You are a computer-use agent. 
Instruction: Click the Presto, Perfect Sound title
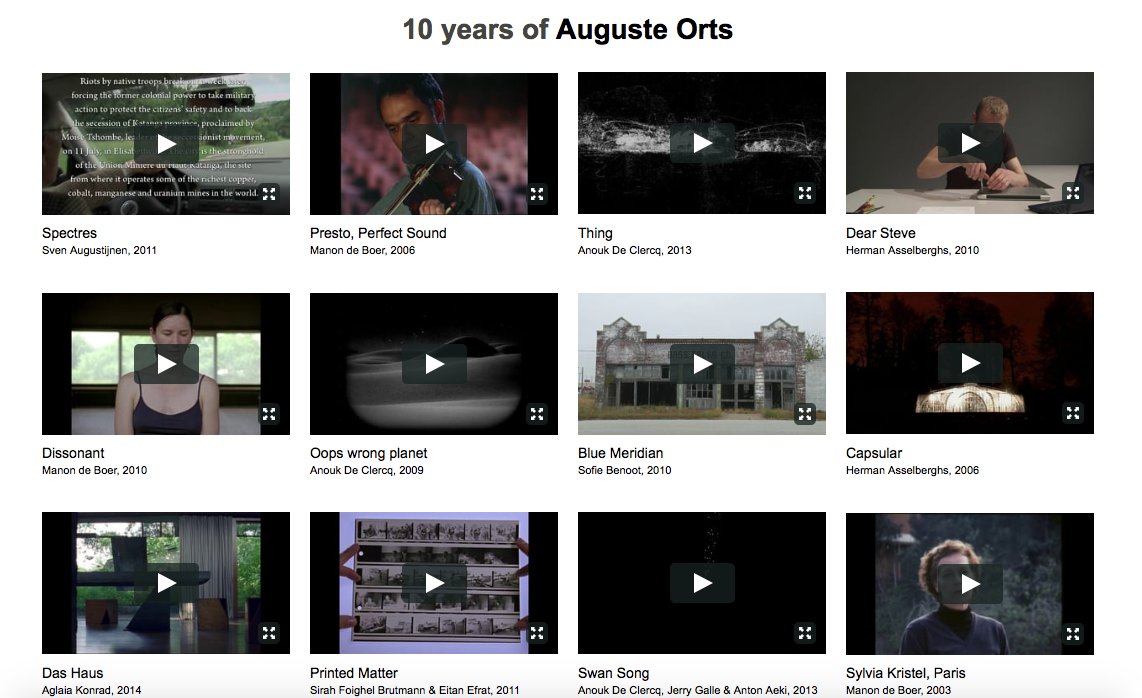[378, 233]
